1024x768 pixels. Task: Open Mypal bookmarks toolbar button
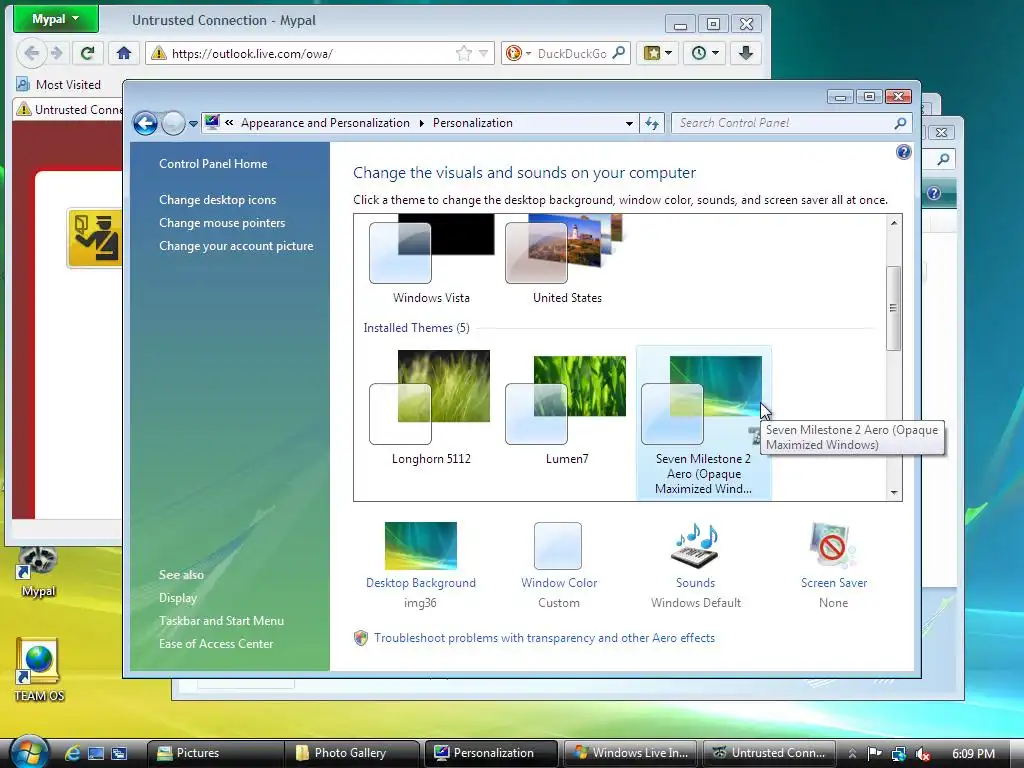coord(657,54)
